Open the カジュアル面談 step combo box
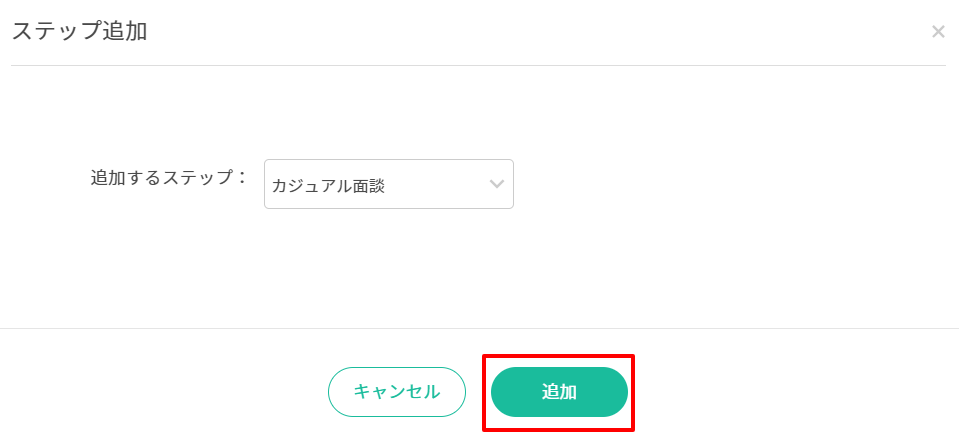 coord(380,184)
